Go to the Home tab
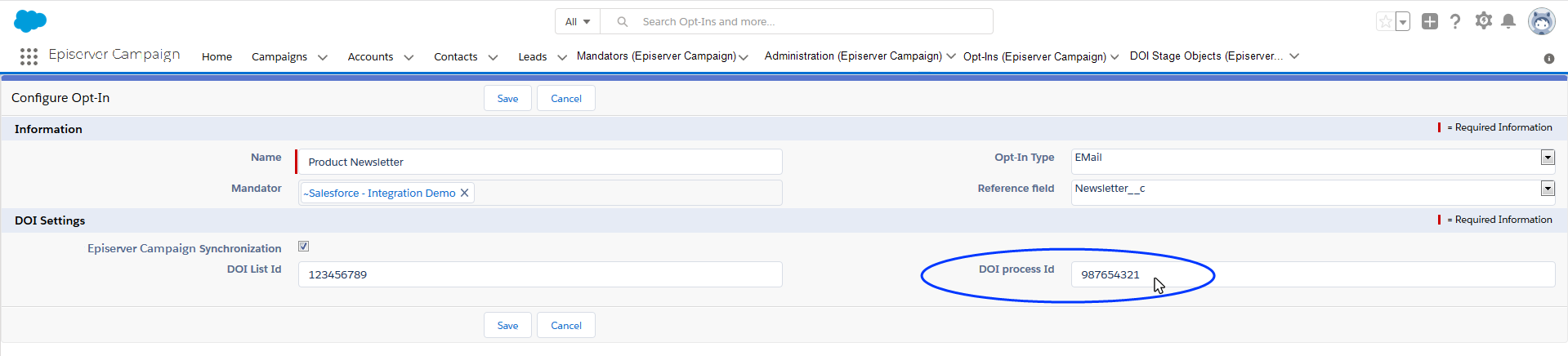1568x356 pixels. pos(217,56)
